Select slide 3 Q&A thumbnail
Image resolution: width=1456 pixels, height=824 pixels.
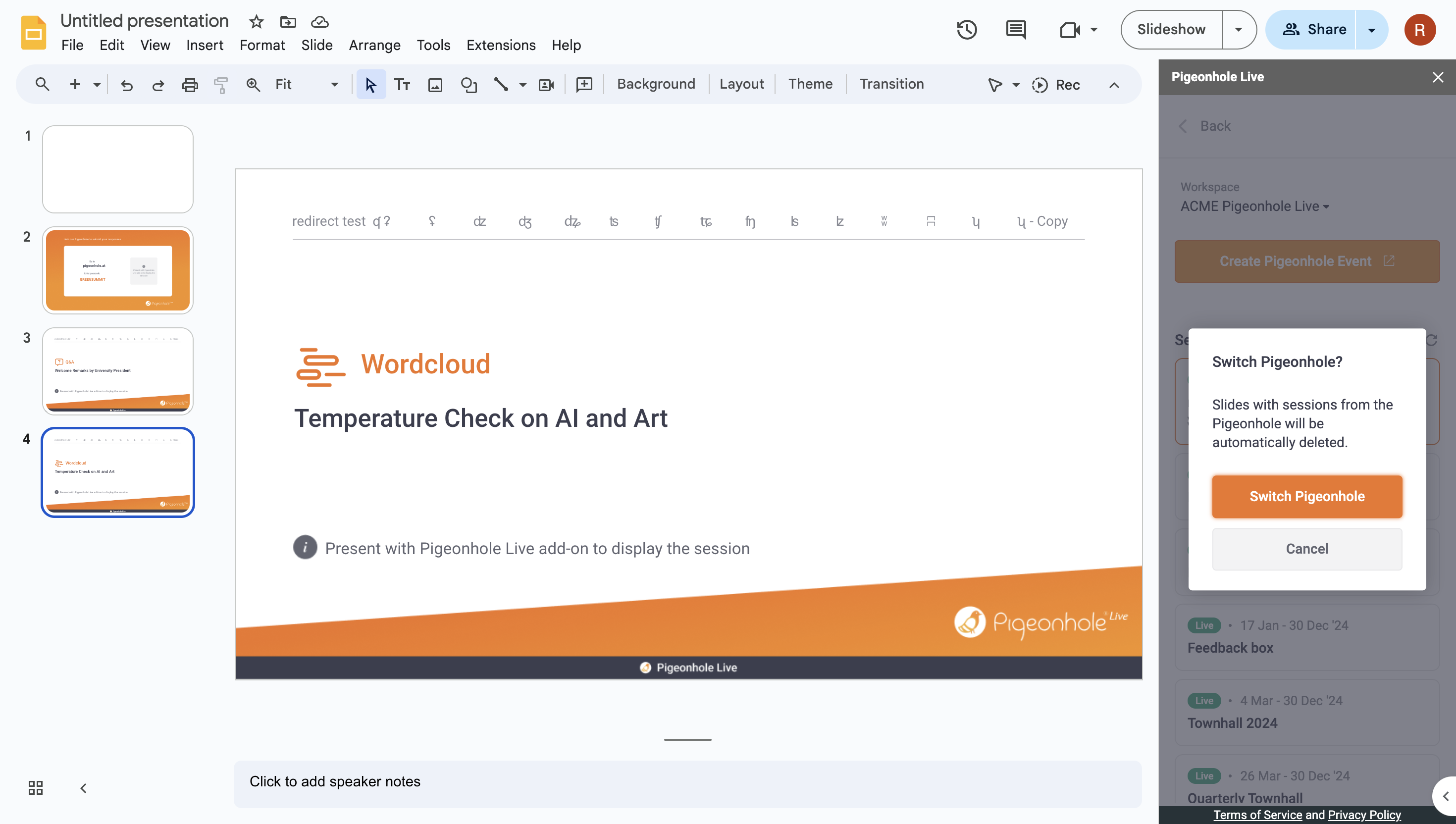(118, 371)
